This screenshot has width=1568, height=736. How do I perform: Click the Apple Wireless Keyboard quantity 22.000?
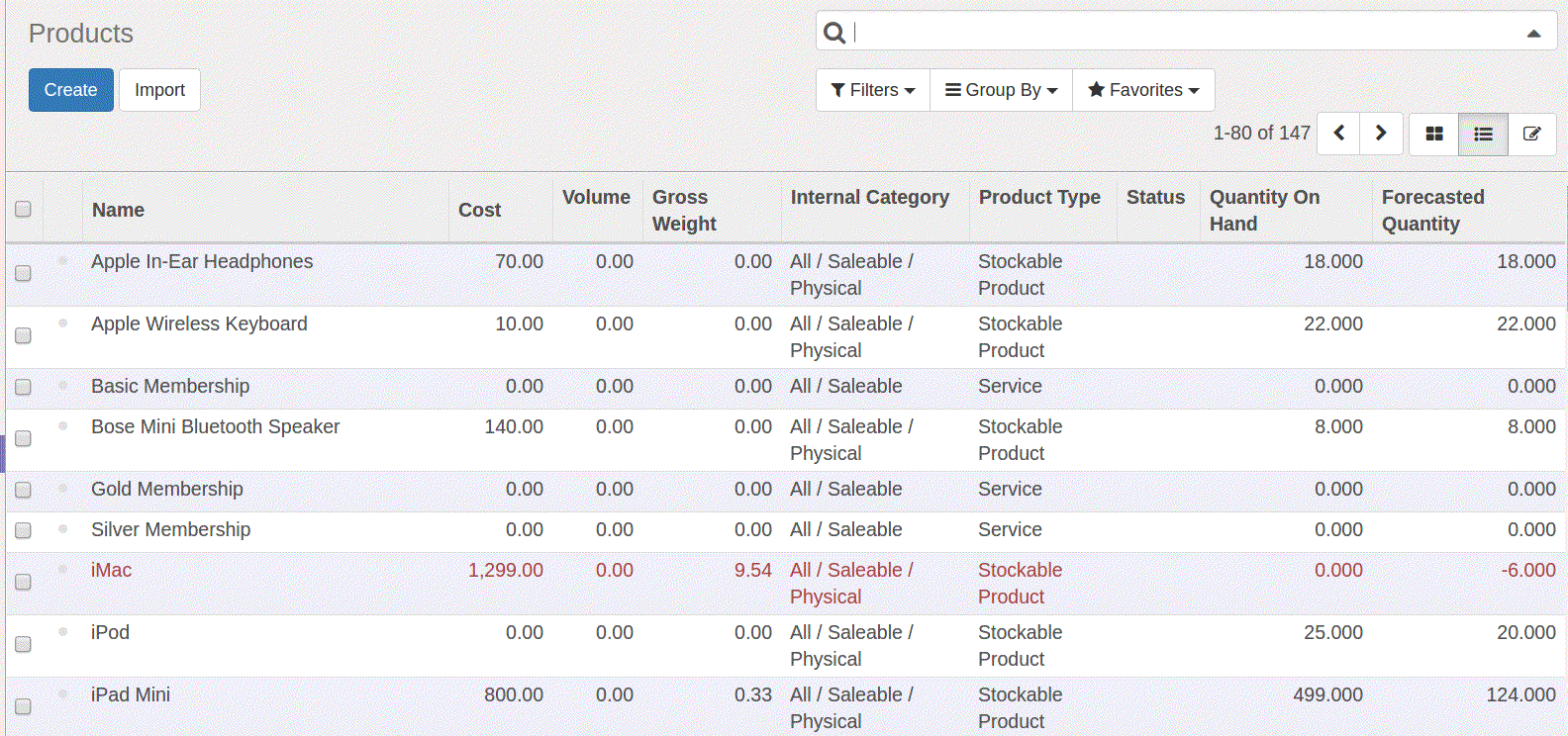tap(1333, 323)
